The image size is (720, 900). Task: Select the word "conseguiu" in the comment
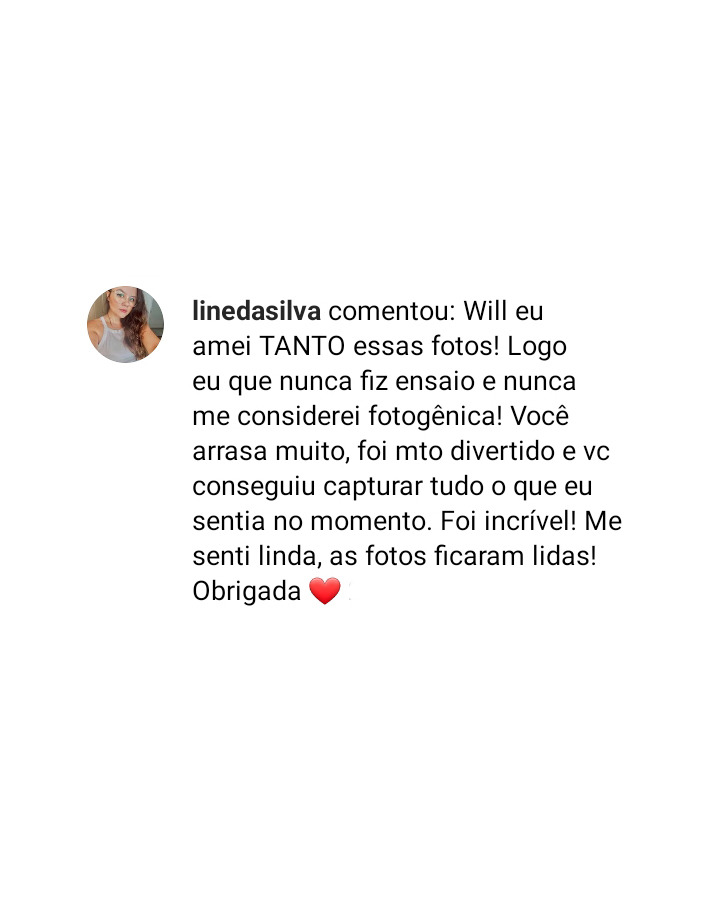tap(254, 487)
